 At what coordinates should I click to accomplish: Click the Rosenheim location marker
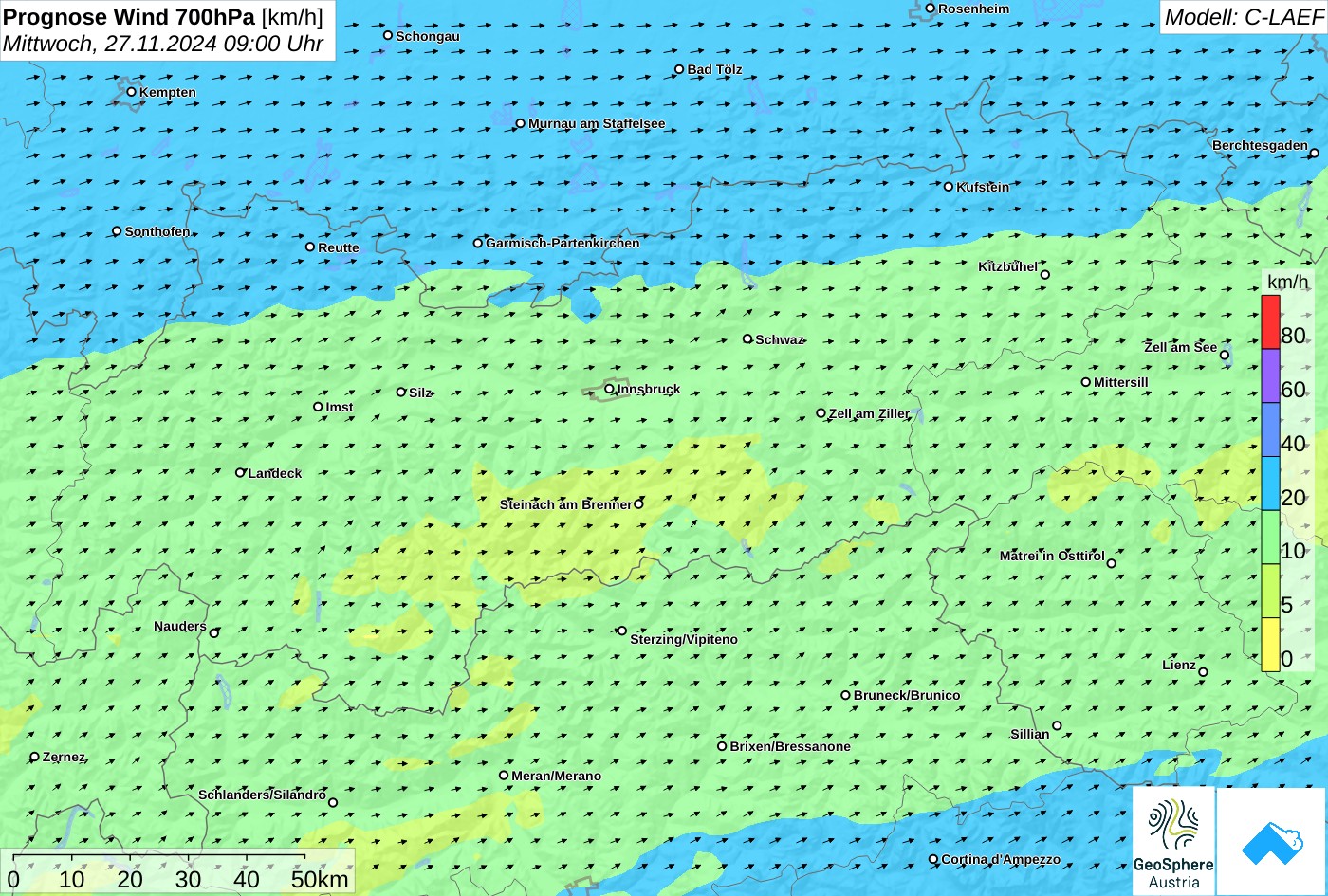click(930, 9)
